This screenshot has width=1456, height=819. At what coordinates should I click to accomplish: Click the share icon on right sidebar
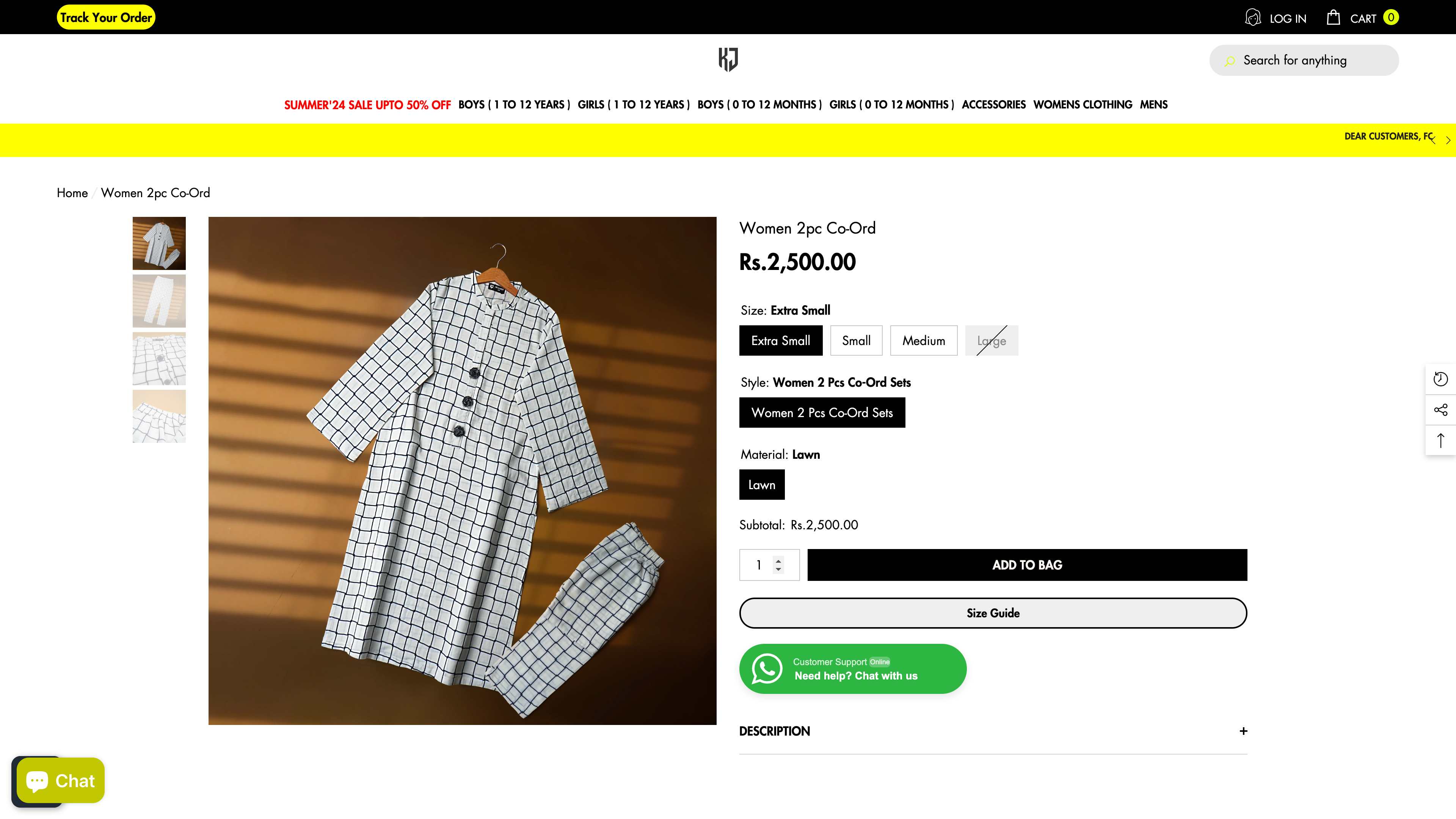pos(1440,410)
